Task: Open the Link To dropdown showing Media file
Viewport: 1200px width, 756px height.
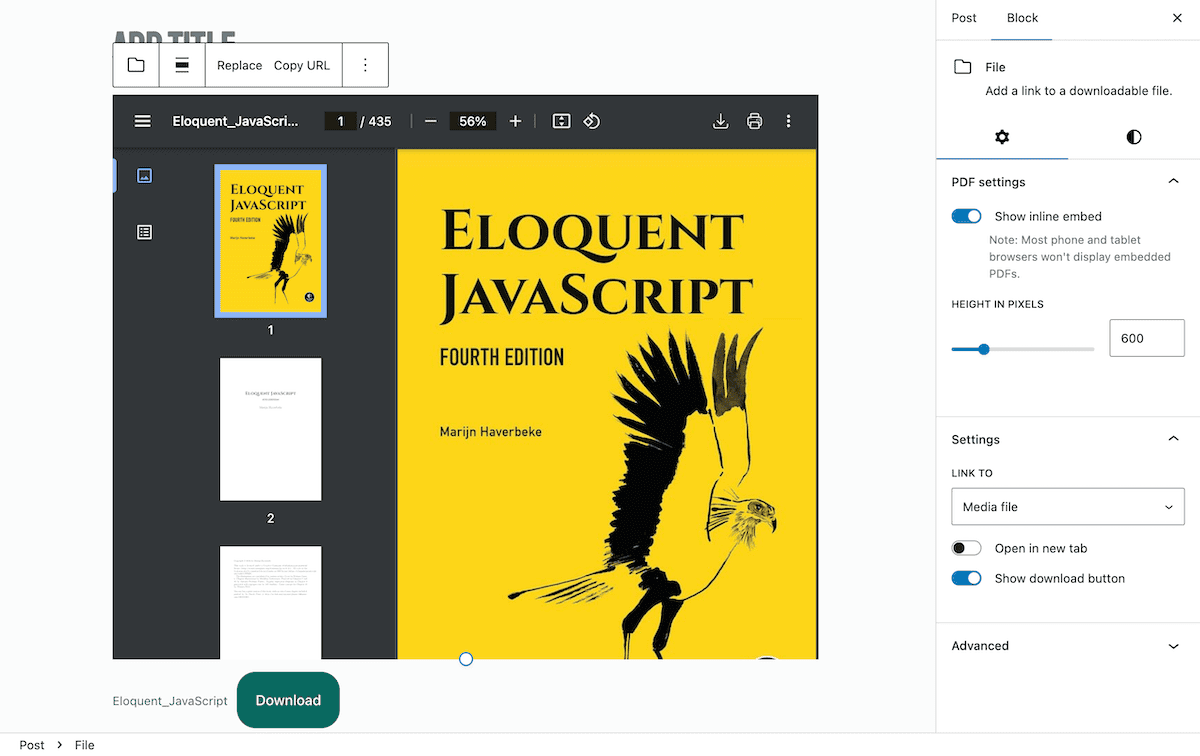Action: pyautogui.click(x=1068, y=507)
